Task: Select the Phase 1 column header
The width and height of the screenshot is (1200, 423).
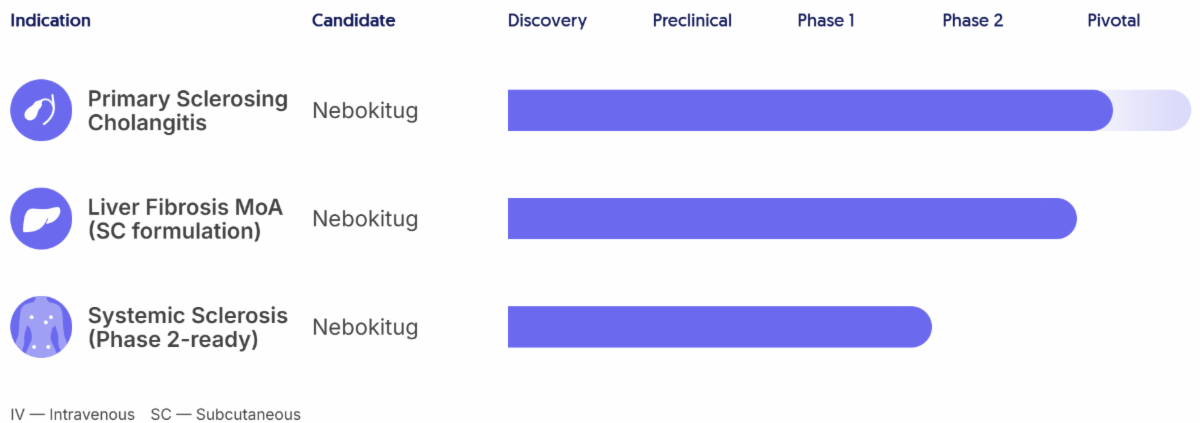Action: tap(826, 21)
